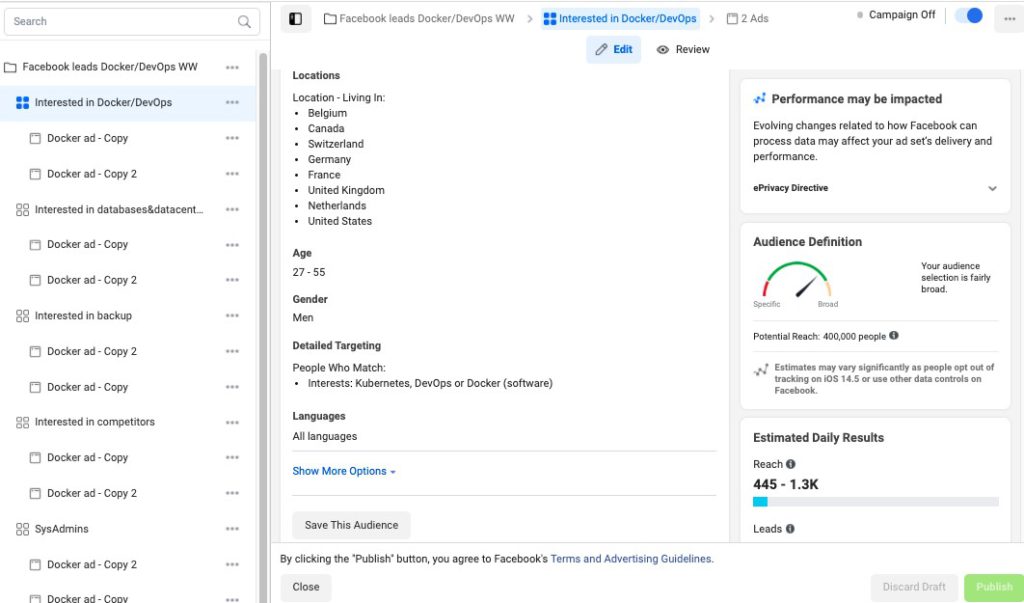Viewport: 1024px width, 603px height.
Task: Go to 2 Ads breadcrumb
Action: [748, 19]
